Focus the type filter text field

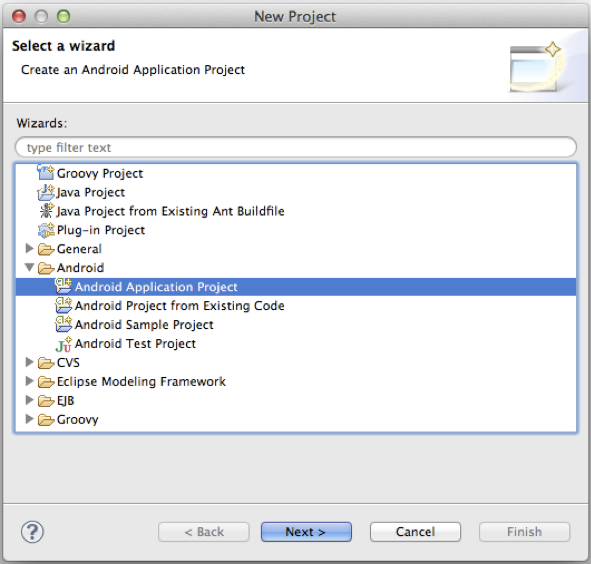[x=296, y=147]
